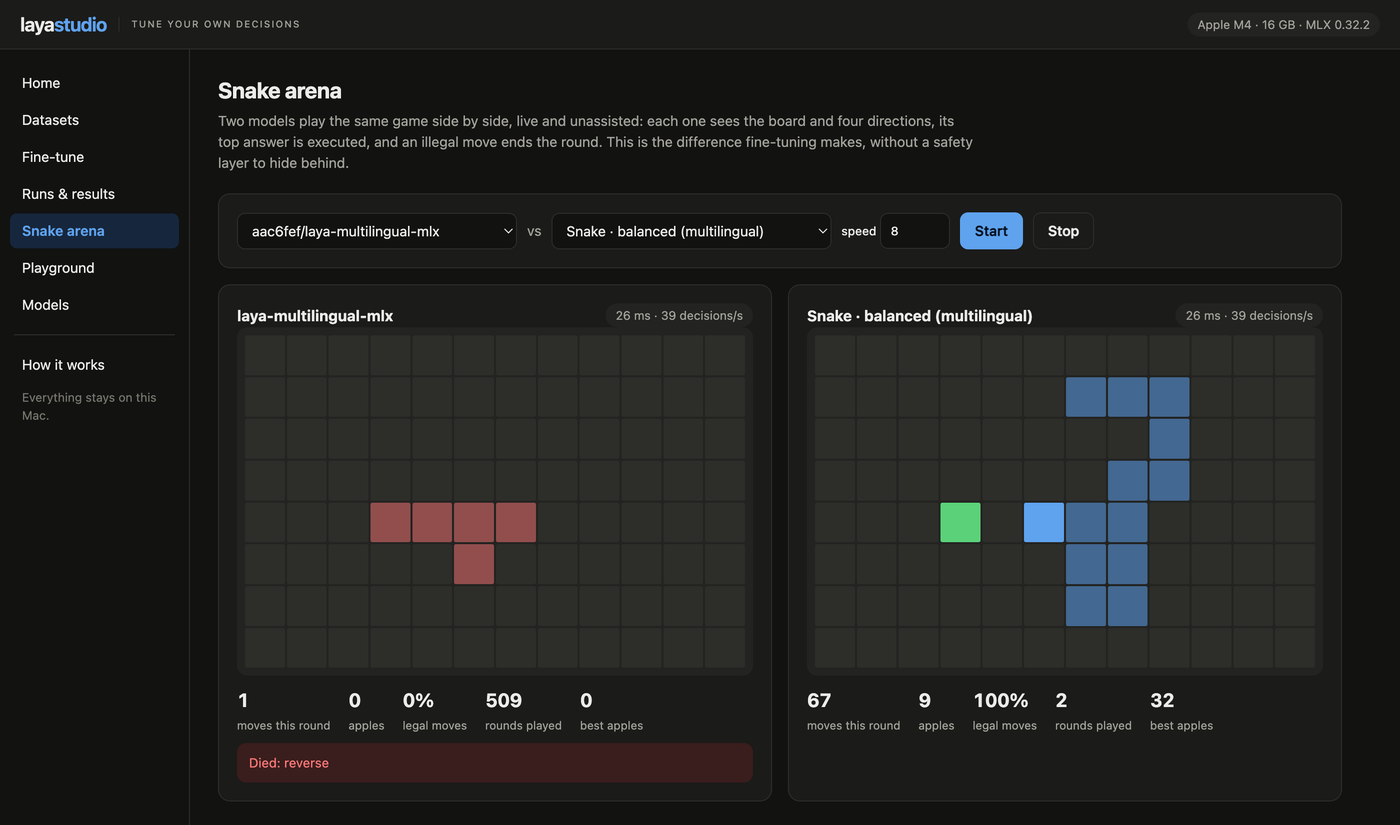Screen dimensions: 1400x825
Task: Click the 'Snake arena' page heading
Action: (x=280, y=91)
